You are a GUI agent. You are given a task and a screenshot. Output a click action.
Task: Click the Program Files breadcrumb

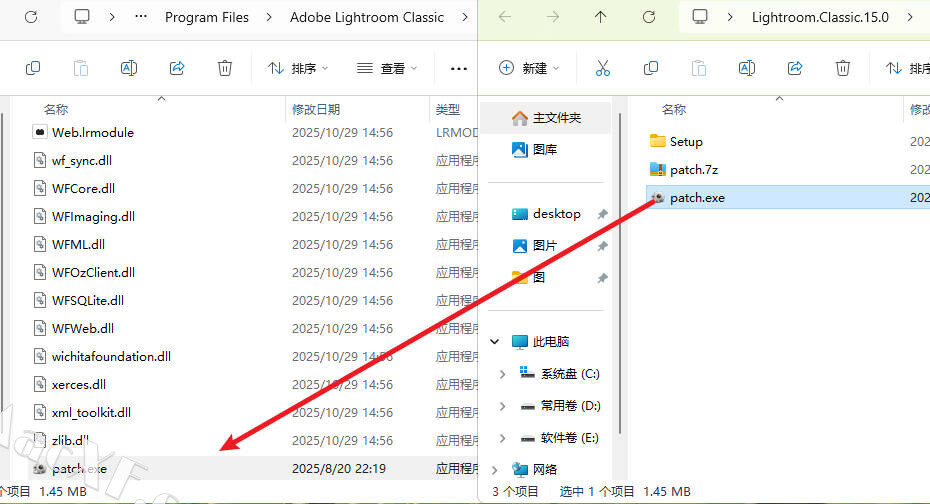(x=205, y=17)
